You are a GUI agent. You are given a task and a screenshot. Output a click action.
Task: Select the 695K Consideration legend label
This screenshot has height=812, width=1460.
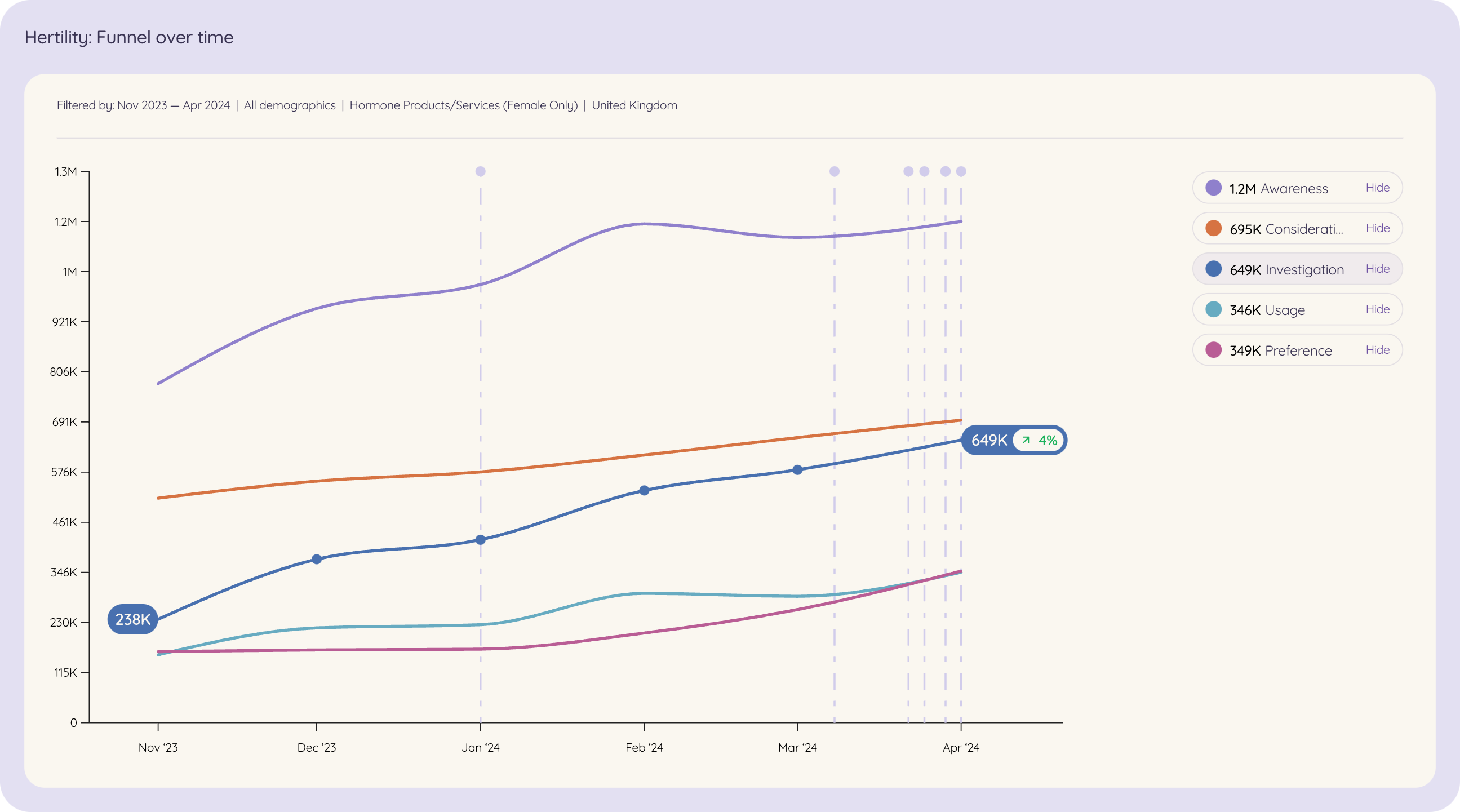(x=1286, y=229)
